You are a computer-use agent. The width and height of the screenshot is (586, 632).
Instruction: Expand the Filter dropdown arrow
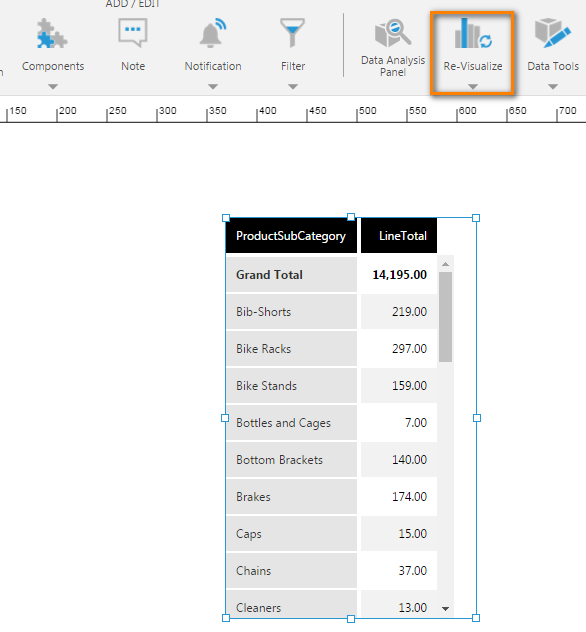293,86
